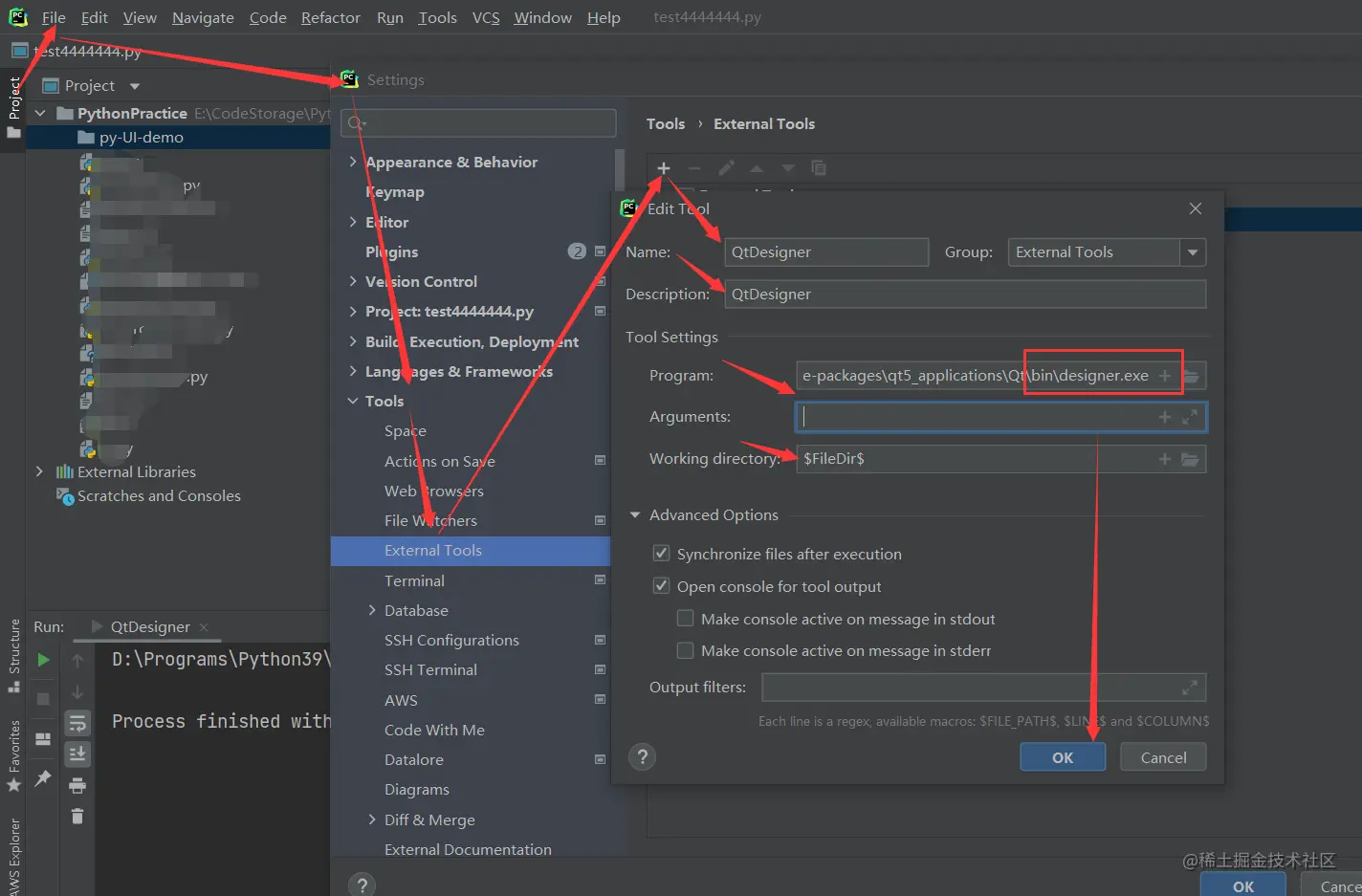Screen dimensions: 1362x896
Task: Confirm with OK in Edit Tool dialog
Action: point(1062,756)
